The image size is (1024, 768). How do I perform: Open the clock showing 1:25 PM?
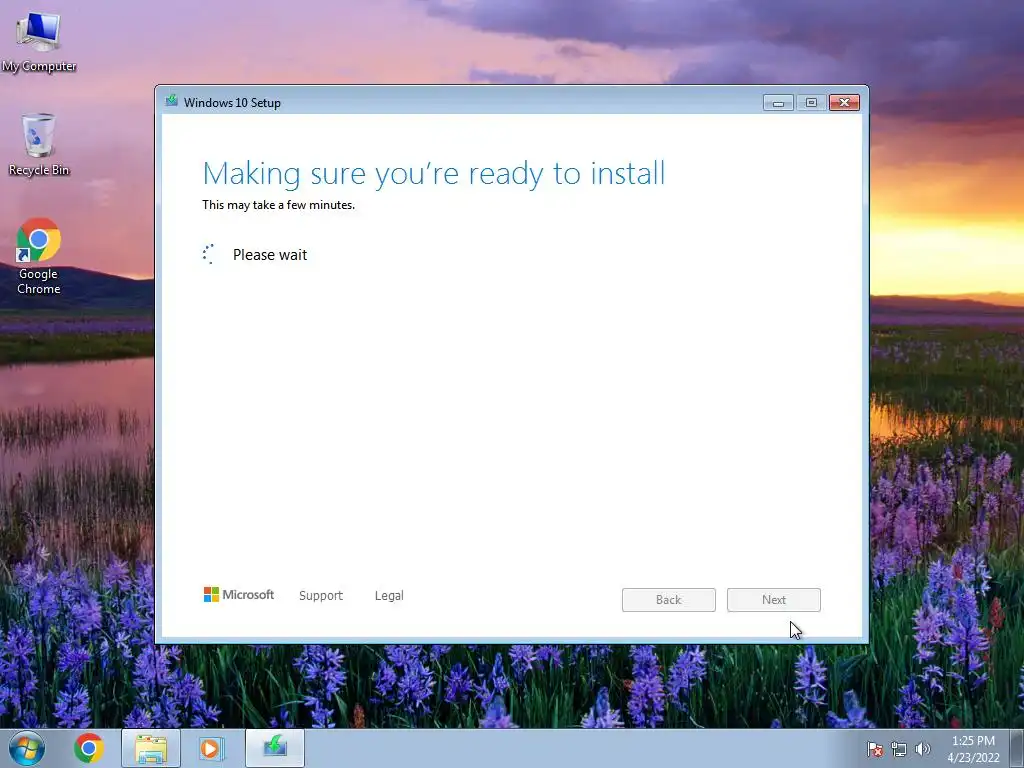(973, 749)
